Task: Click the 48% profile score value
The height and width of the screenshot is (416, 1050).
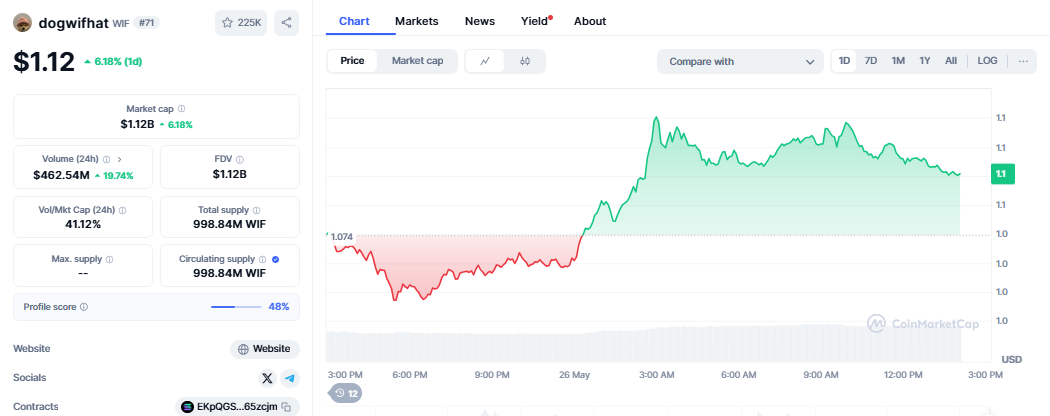Action: click(279, 307)
